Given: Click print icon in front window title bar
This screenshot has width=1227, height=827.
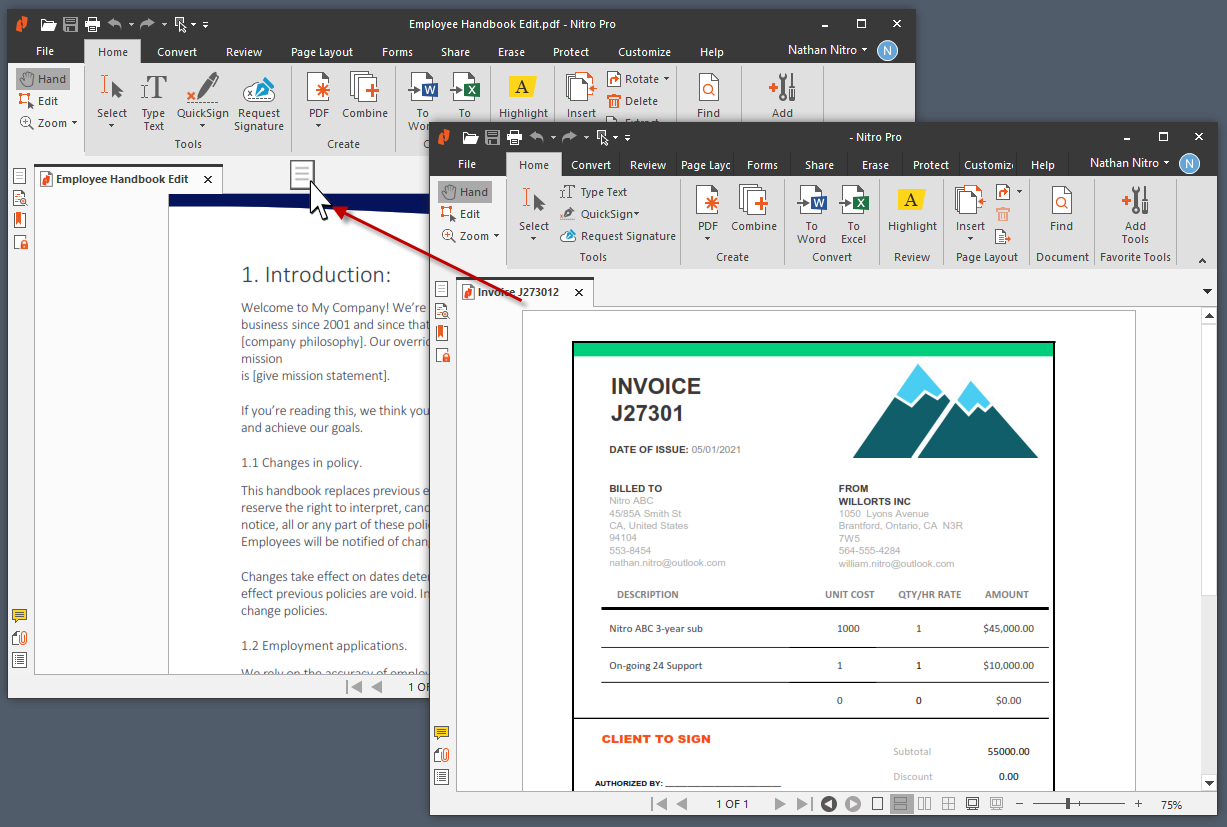Looking at the screenshot, I should coord(514,137).
